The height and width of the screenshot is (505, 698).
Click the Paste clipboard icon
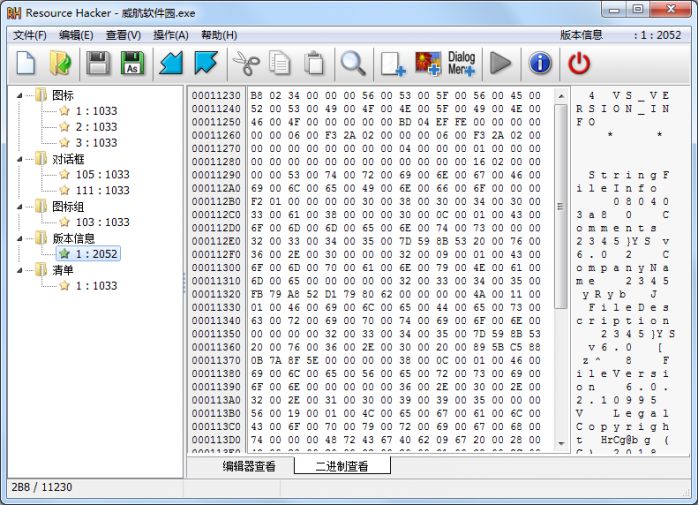click(x=314, y=63)
